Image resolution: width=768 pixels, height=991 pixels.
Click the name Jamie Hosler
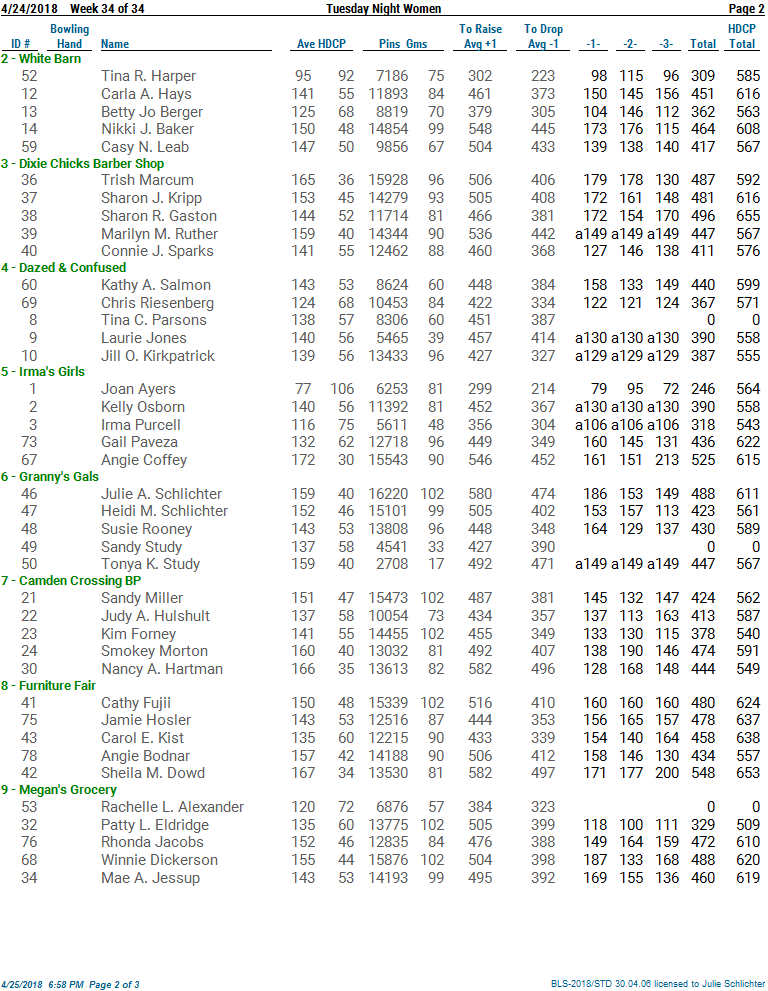(145, 720)
